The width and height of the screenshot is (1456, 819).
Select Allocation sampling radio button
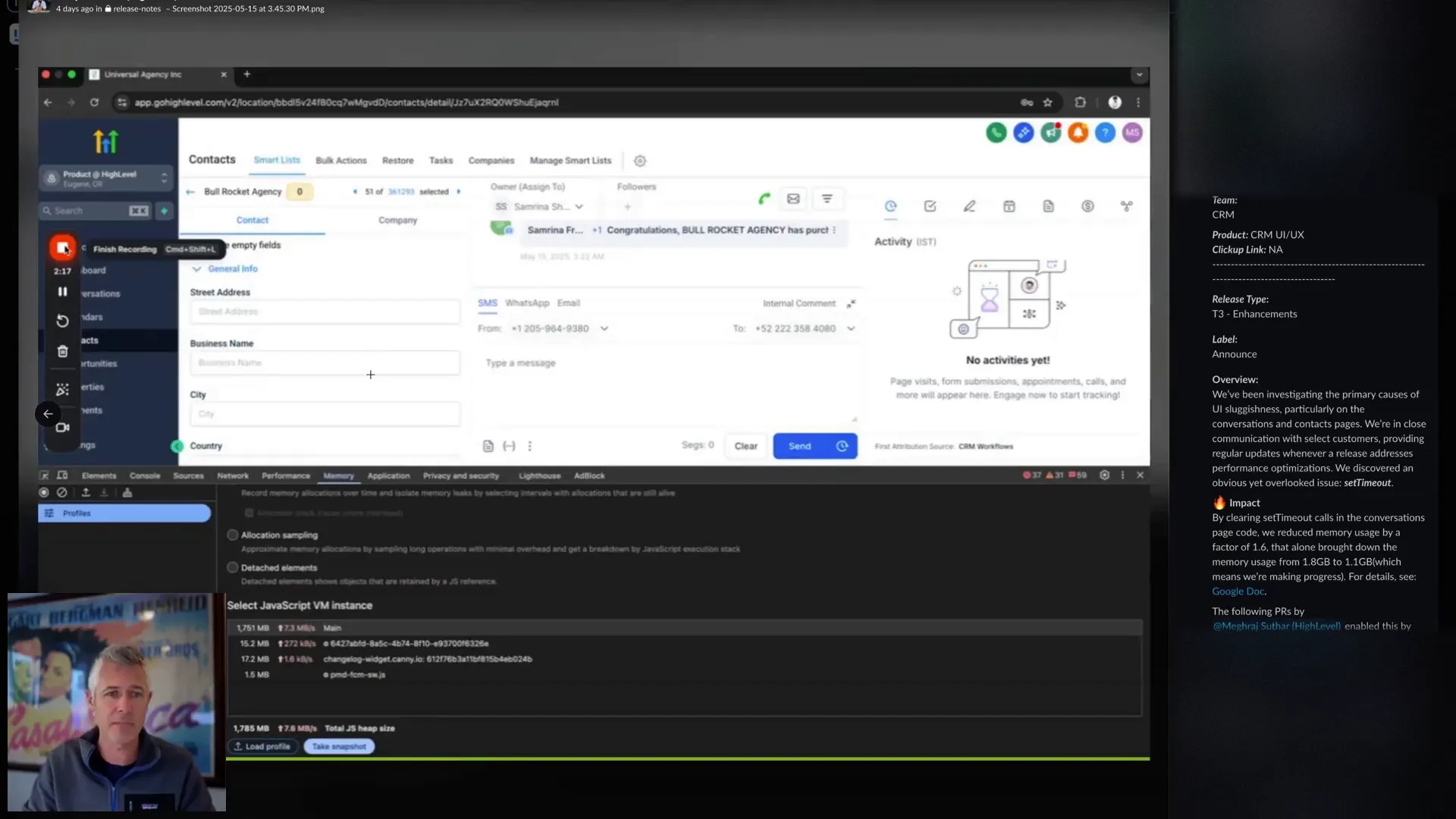coord(233,535)
